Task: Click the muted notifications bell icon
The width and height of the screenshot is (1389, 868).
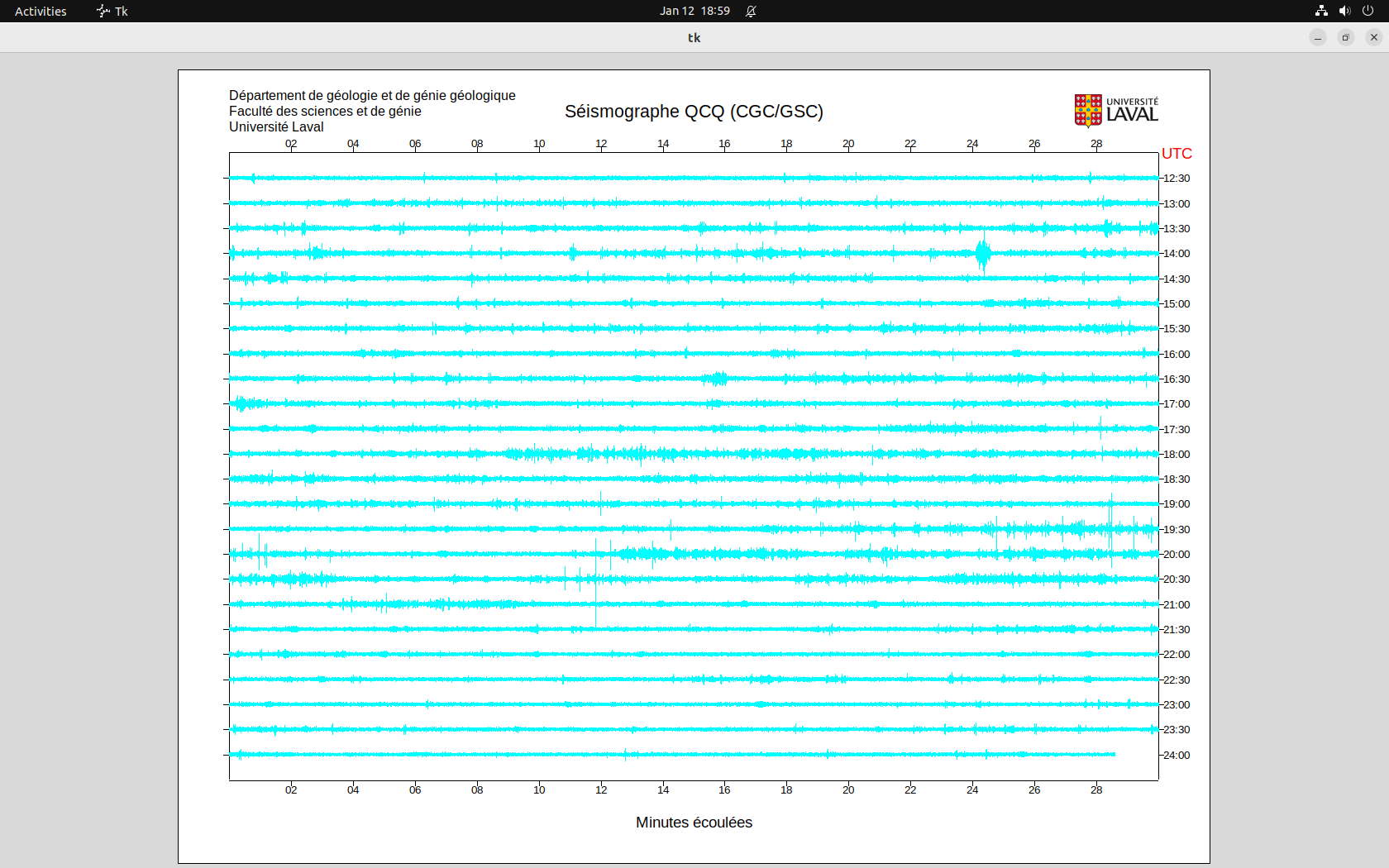Action: [751, 11]
